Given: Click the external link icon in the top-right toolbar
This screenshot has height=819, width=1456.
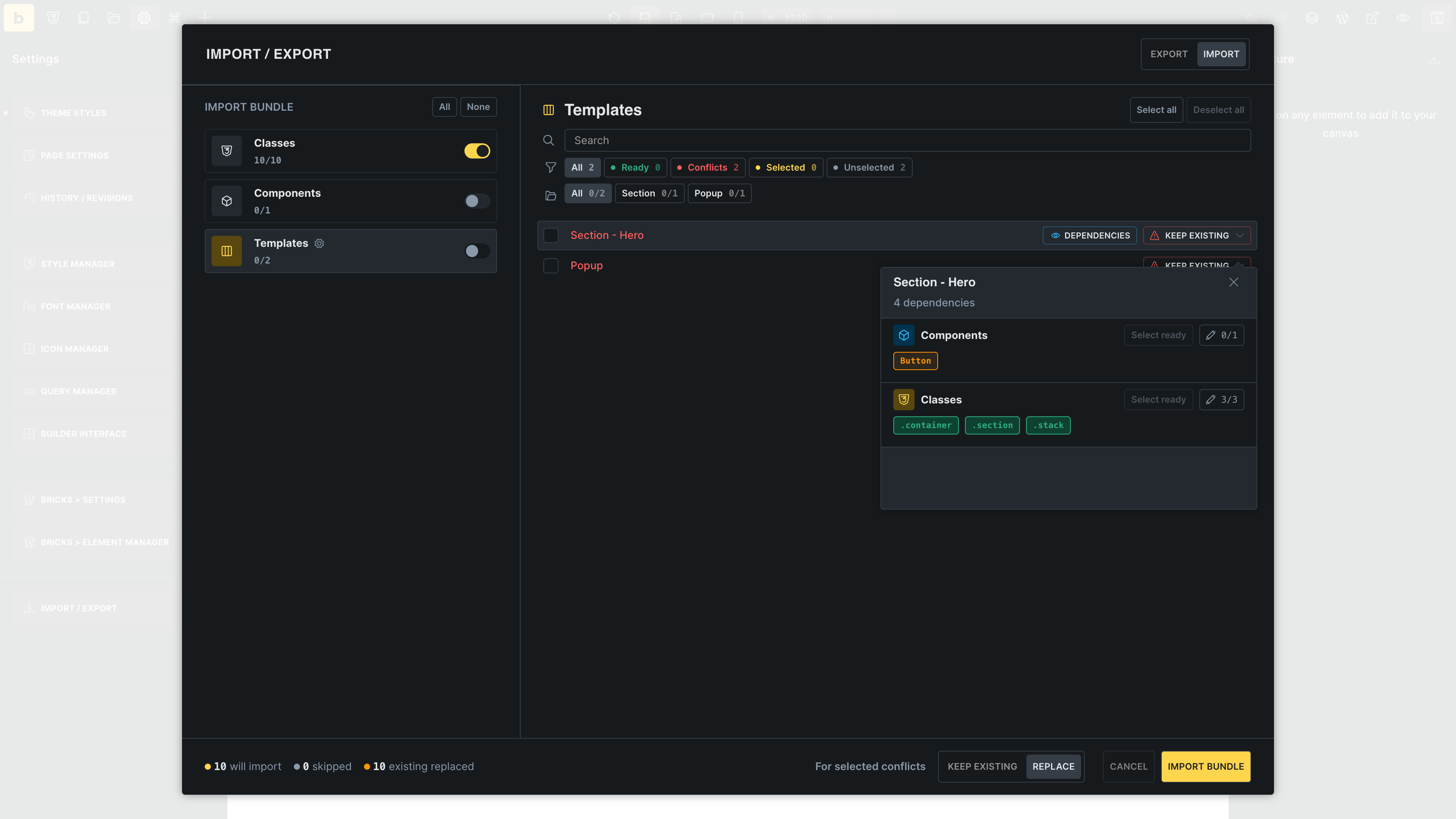Looking at the screenshot, I should point(1372,17).
